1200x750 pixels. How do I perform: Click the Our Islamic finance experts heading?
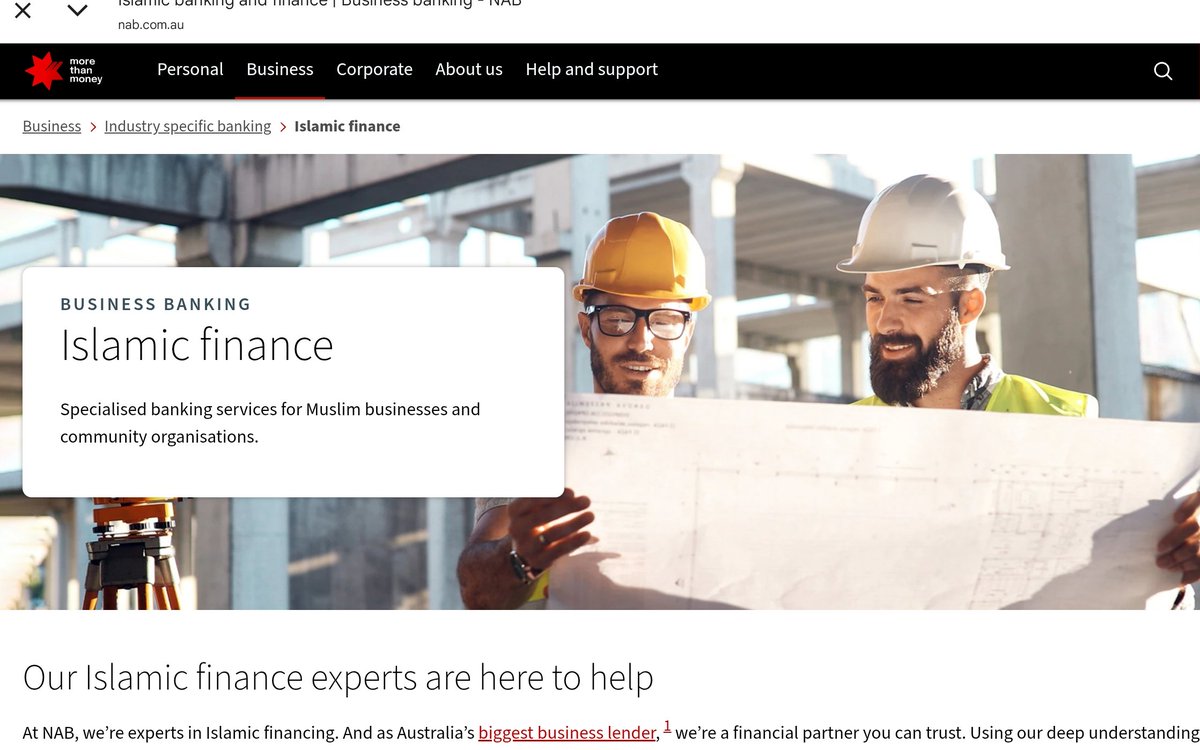(x=338, y=677)
